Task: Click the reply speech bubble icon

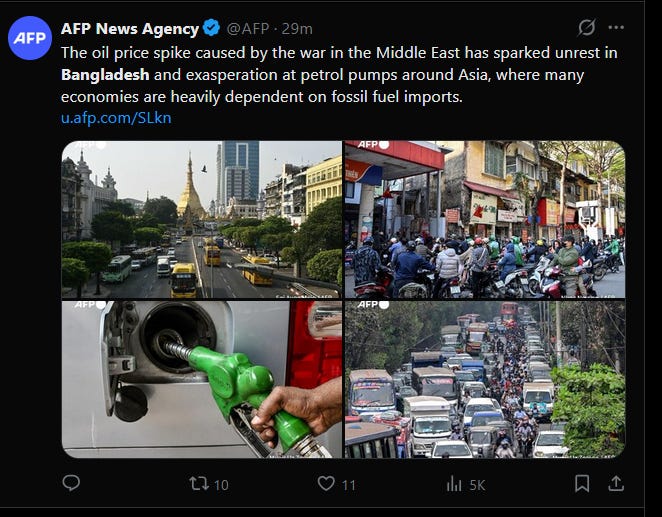Action: pyautogui.click(x=71, y=483)
